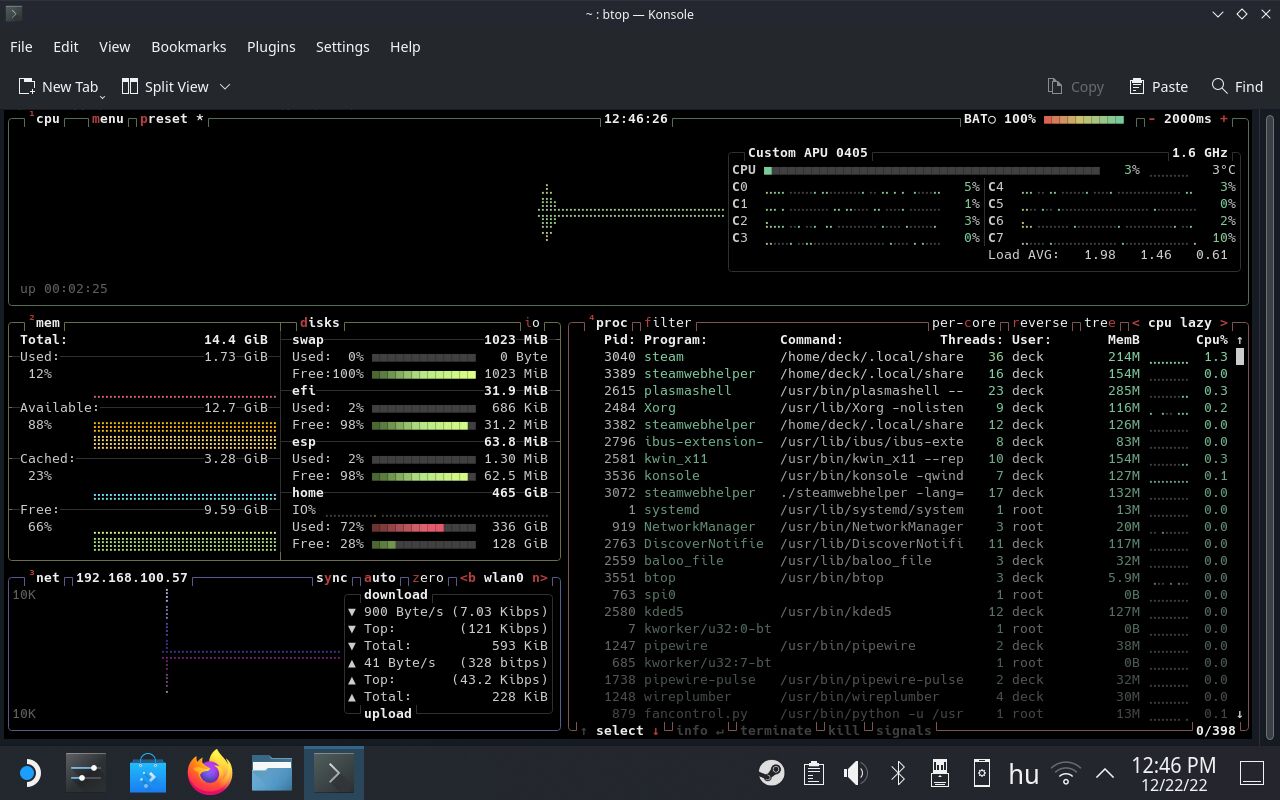This screenshot has height=800, width=1280.
Task: Toggle tree view in process panel
Action: [1099, 323]
